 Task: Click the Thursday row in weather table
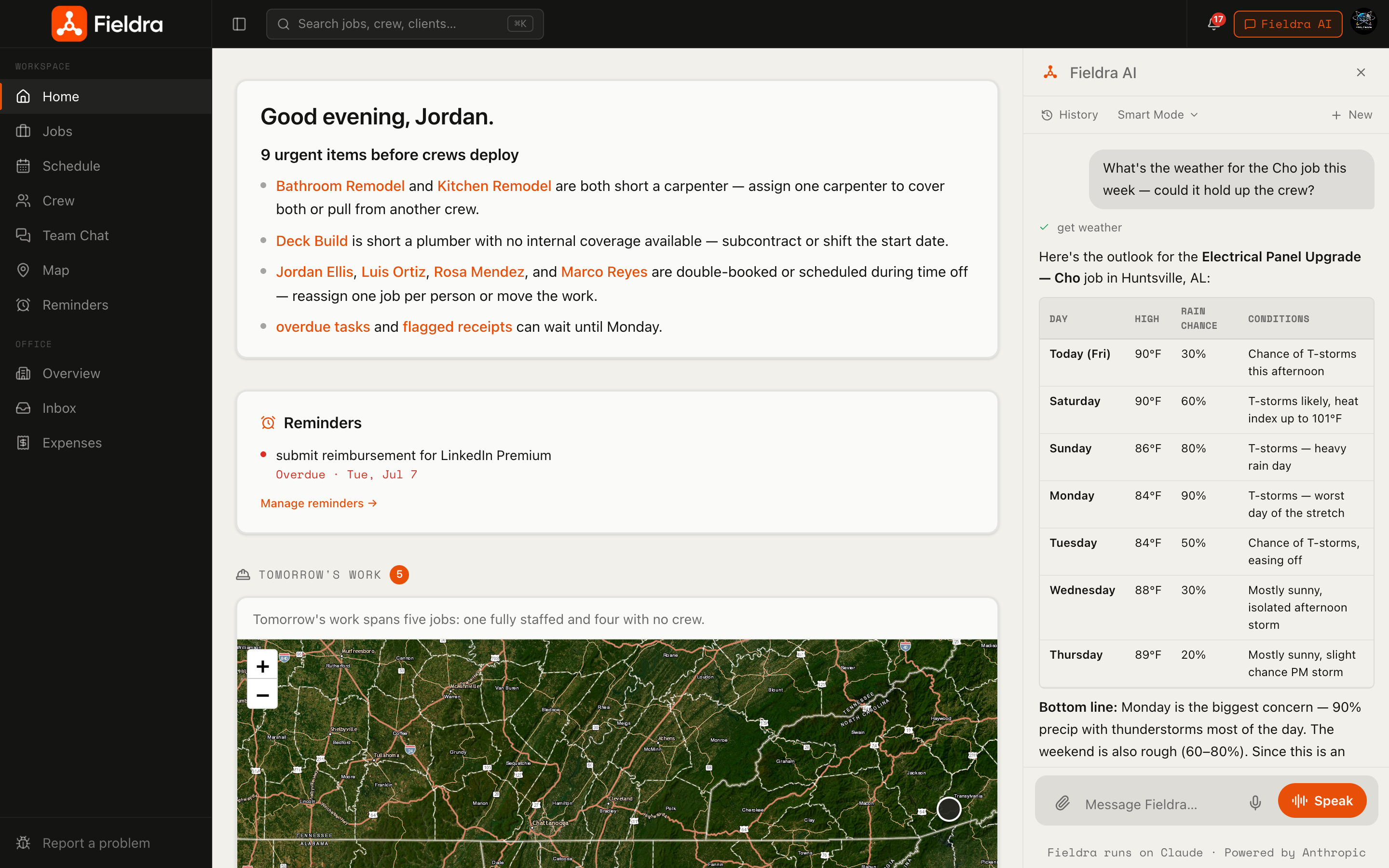(1206, 664)
